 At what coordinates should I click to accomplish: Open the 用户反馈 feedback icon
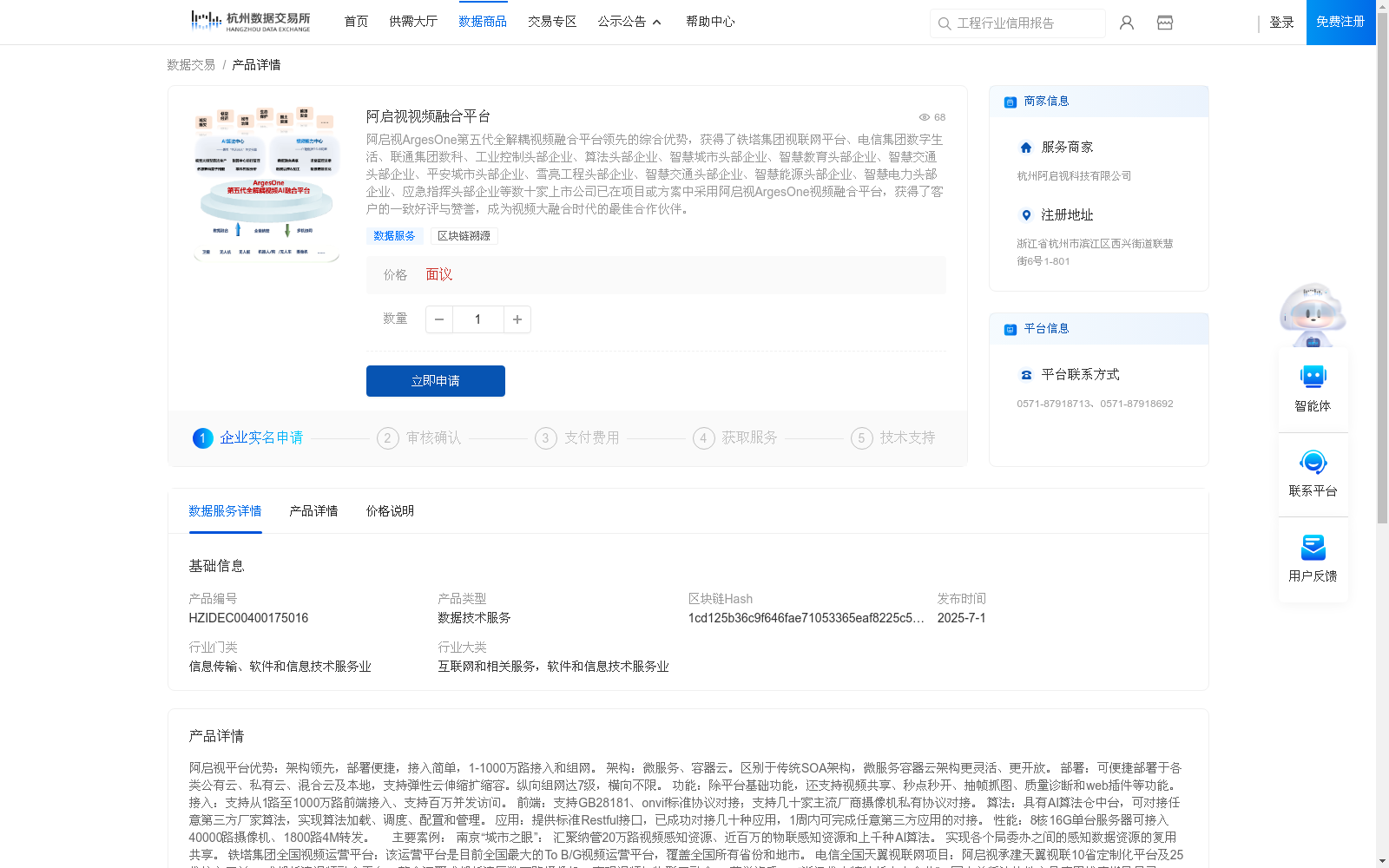1313,547
